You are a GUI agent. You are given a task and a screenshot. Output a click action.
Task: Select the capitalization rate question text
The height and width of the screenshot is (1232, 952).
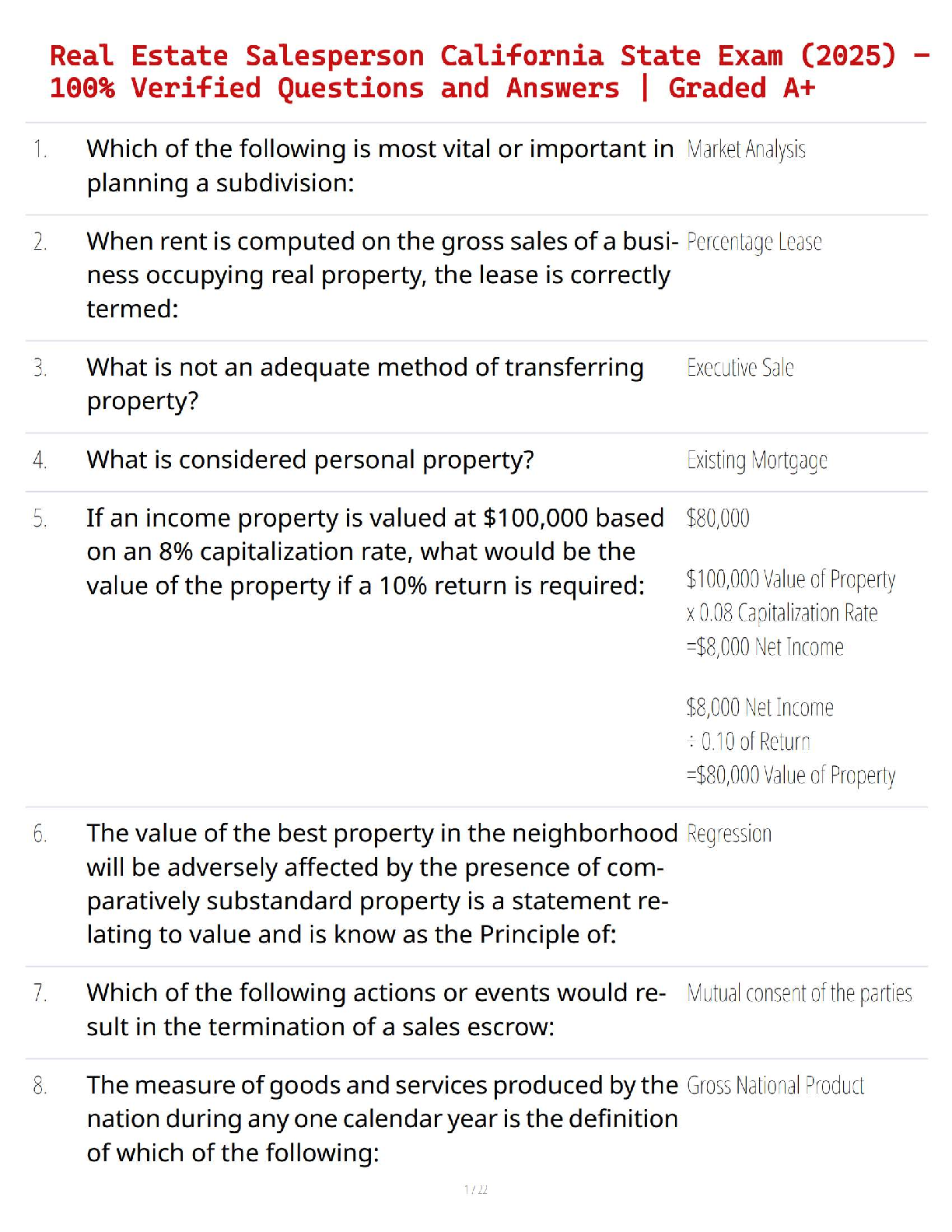point(375,551)
